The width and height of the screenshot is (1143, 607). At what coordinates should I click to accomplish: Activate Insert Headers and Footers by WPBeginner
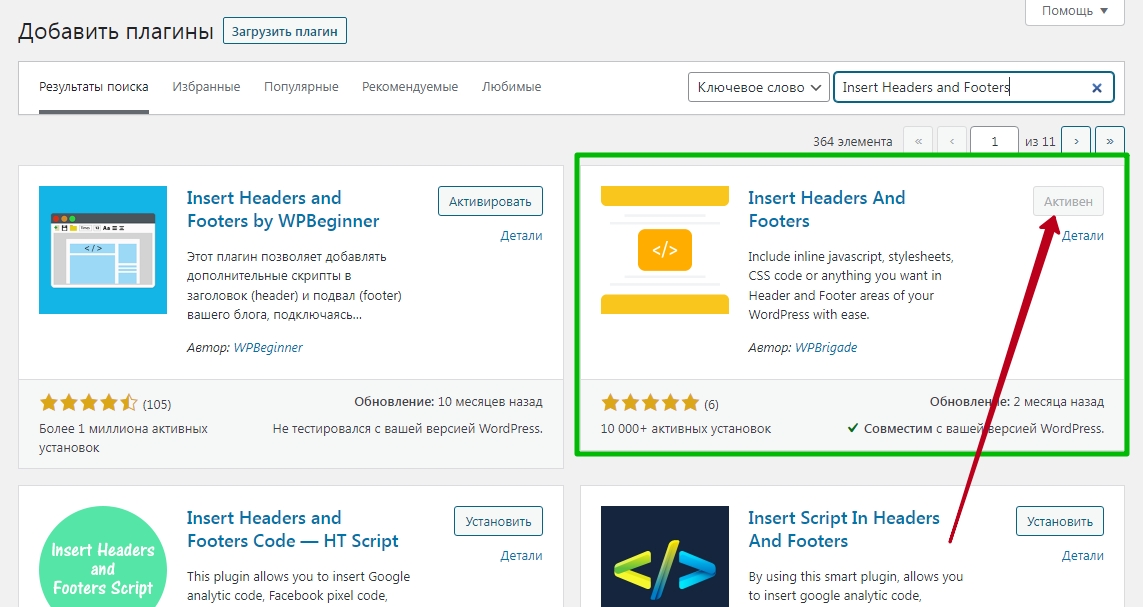tap(490, 201)
